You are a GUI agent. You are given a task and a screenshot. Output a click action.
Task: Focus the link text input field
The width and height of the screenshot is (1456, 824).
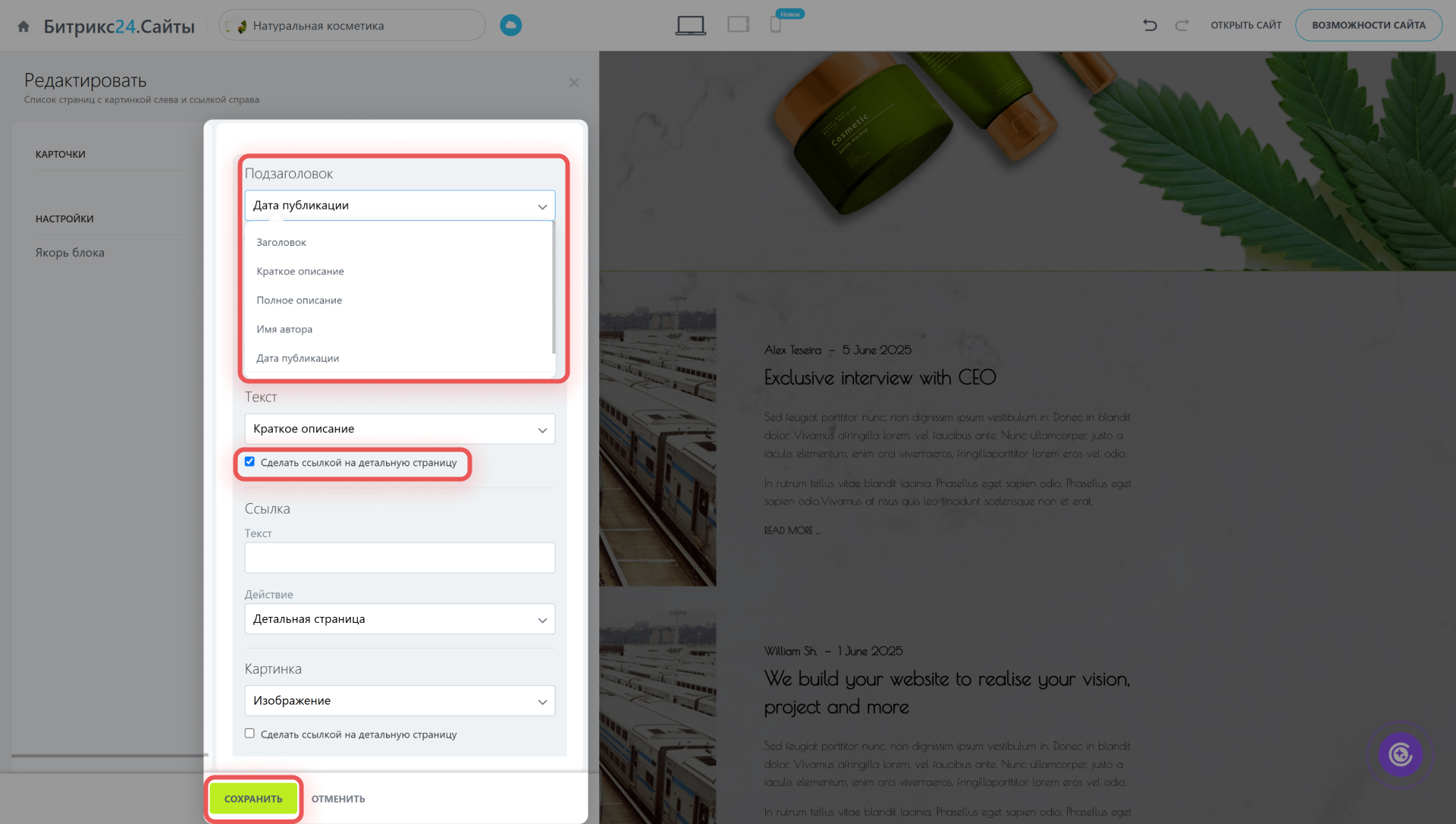coord(400,558)
